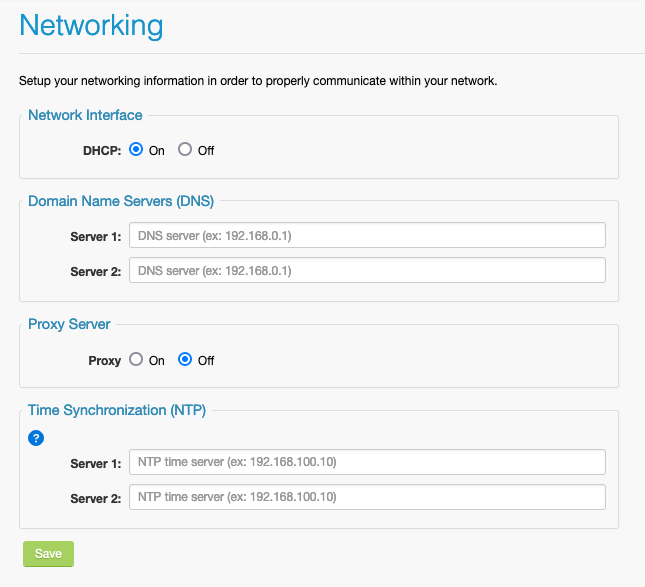Click the Time Synchronization (NTP) heading
Image resolution: width=645 pixels, height=587 pixels.
click(117, 410)
